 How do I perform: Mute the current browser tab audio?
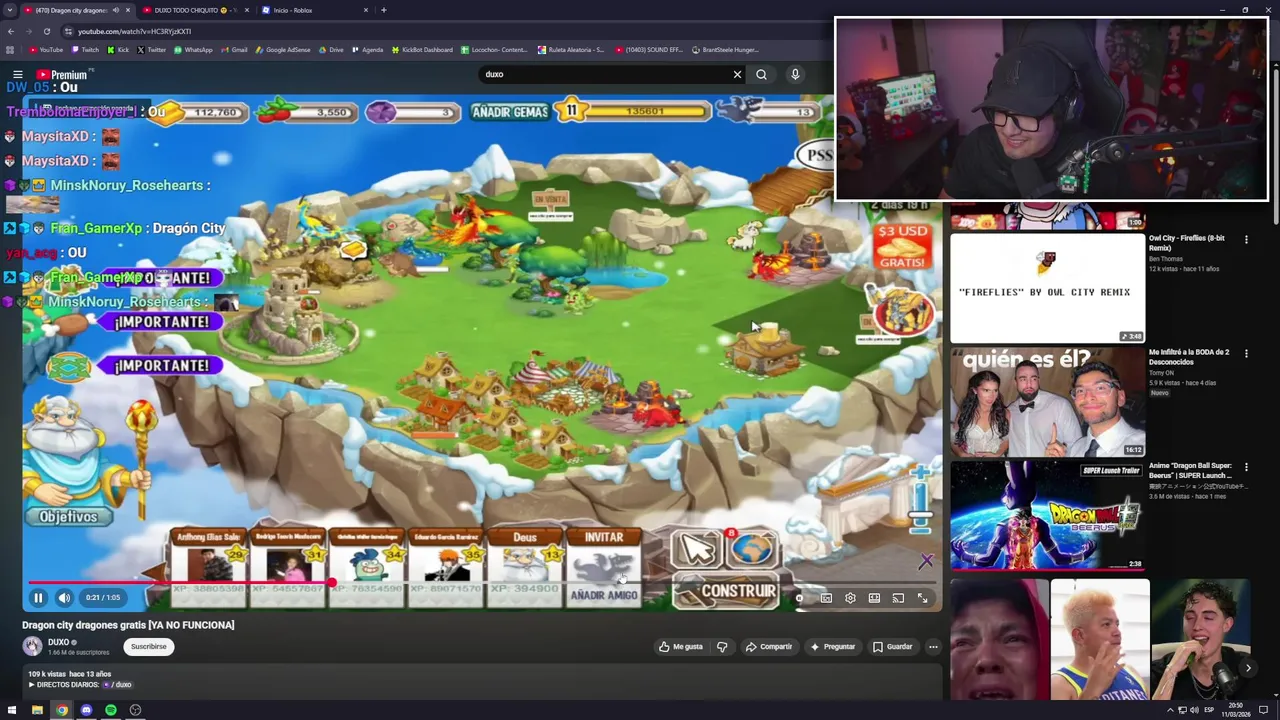coord(115,10)
